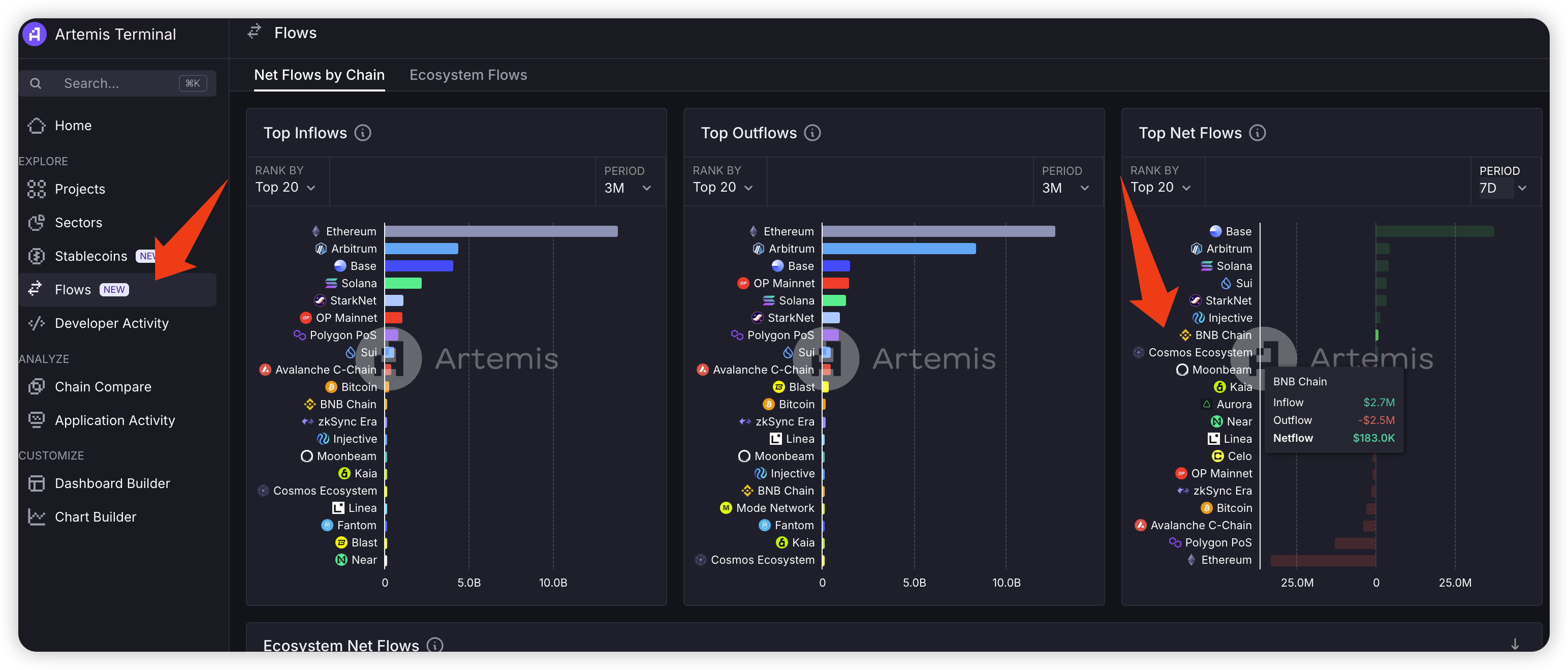This screenshot has height=670, width=1568.
Task: Click the Developer Activity code icon
Action: (x=37, y=323)
